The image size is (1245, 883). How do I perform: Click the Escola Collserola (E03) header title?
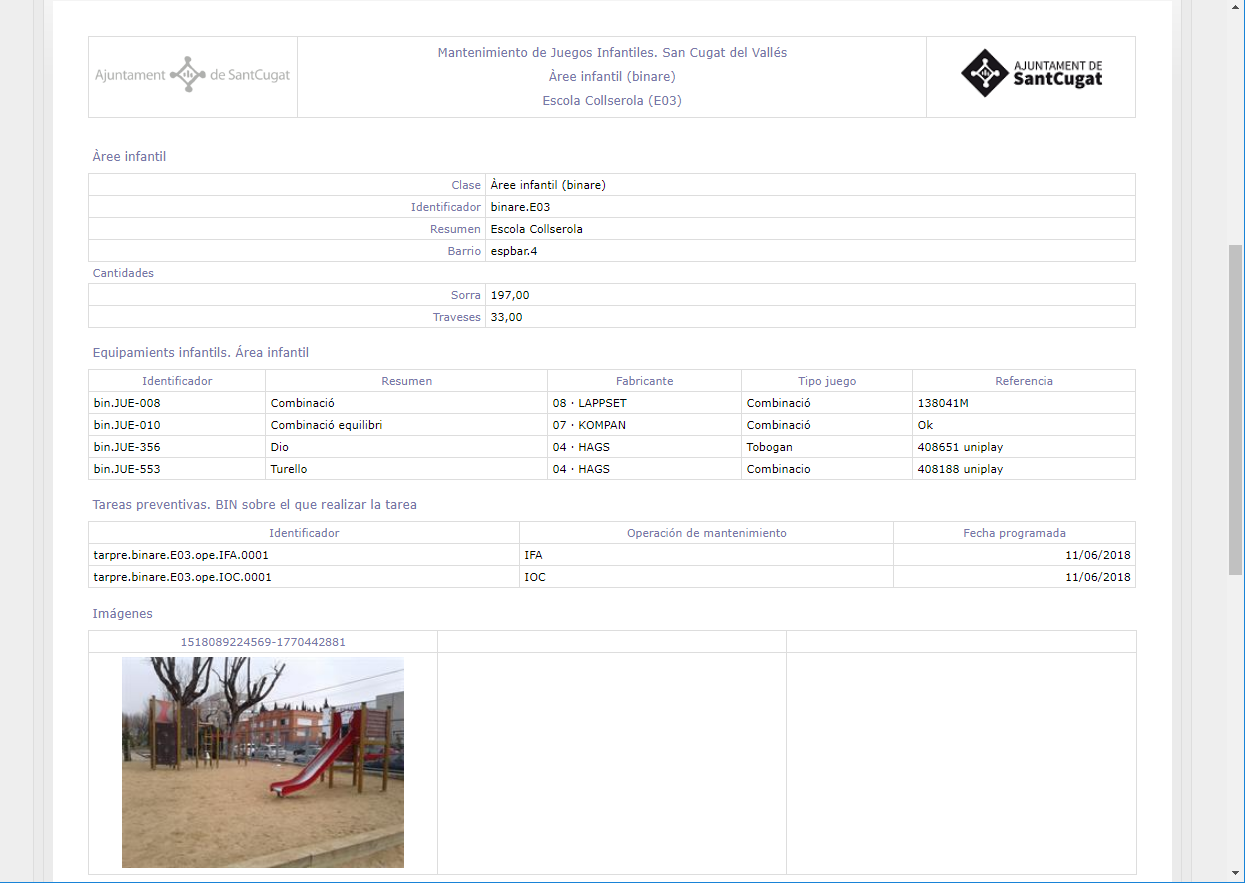click(612, 100)
